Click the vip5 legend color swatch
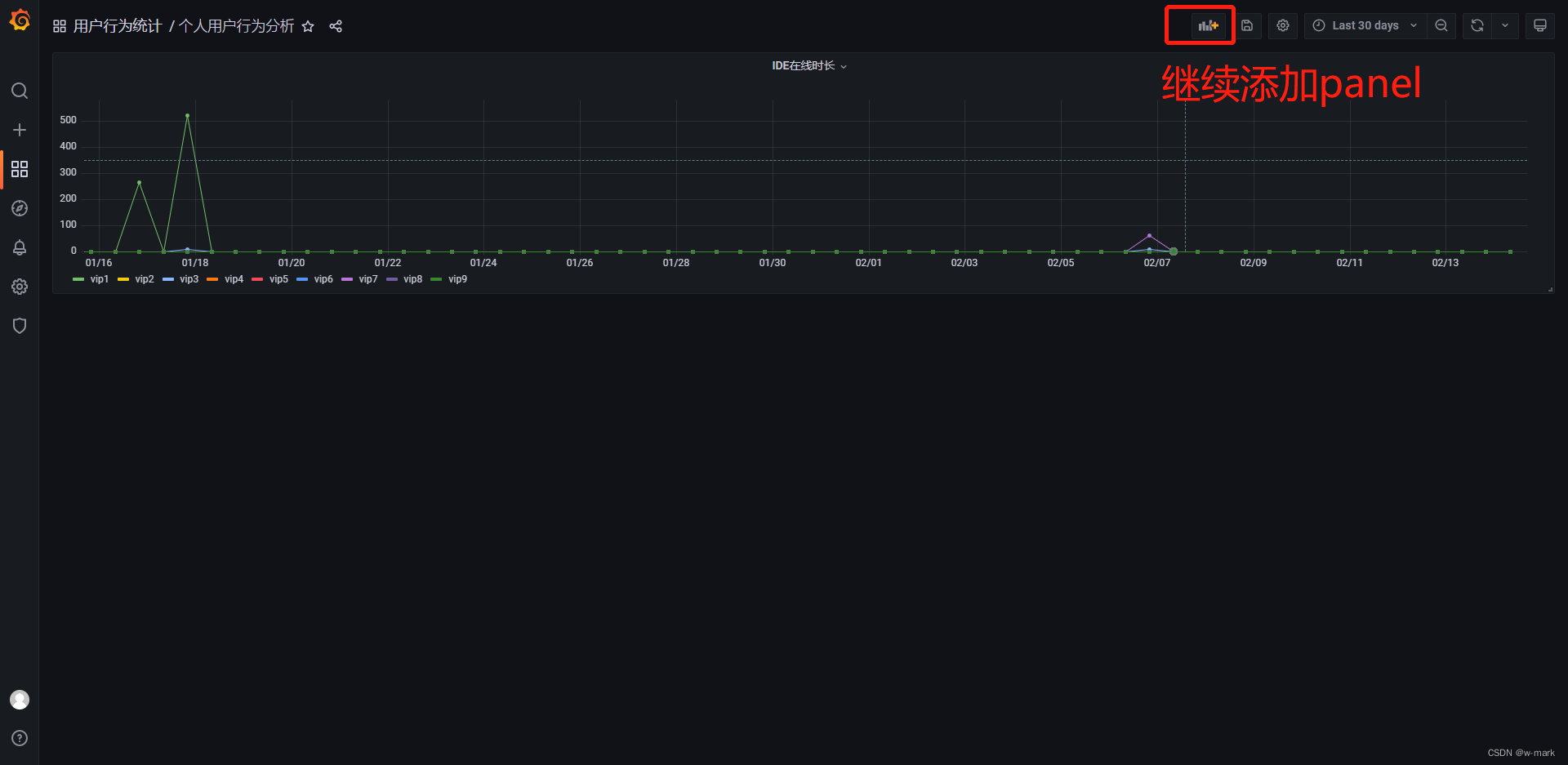This screenshot has height=765, width=1568. [x=256, y=279]
